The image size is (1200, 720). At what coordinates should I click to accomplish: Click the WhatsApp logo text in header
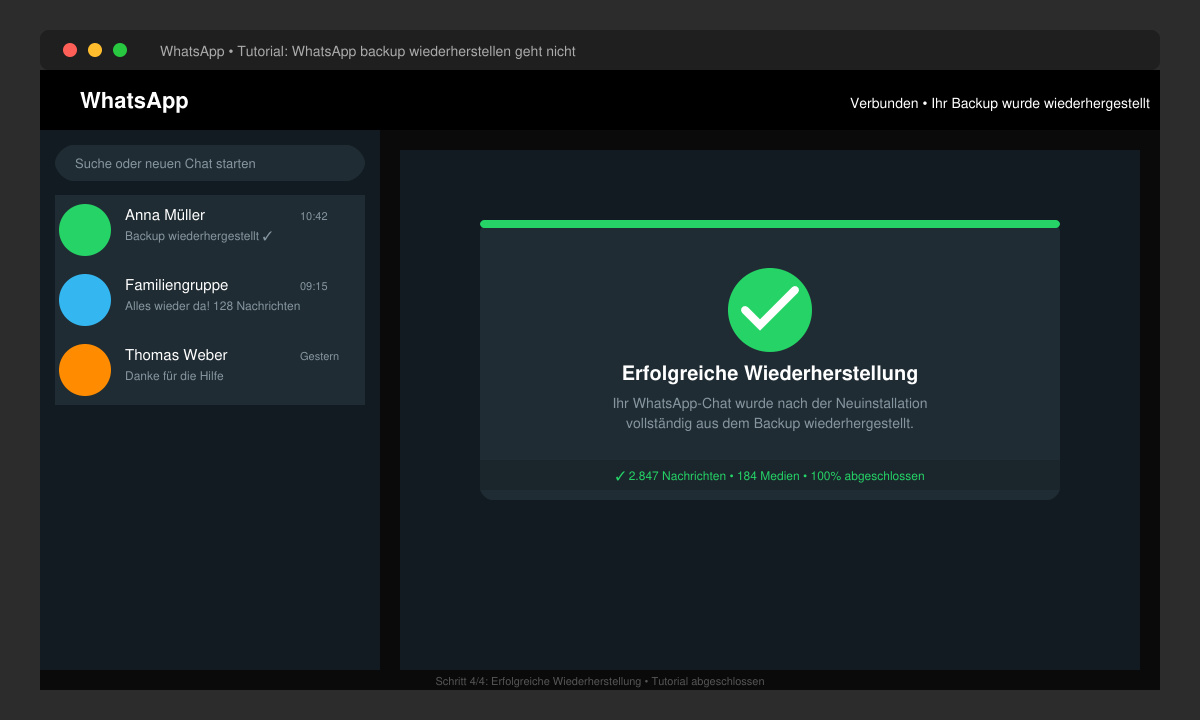point(134,101)
